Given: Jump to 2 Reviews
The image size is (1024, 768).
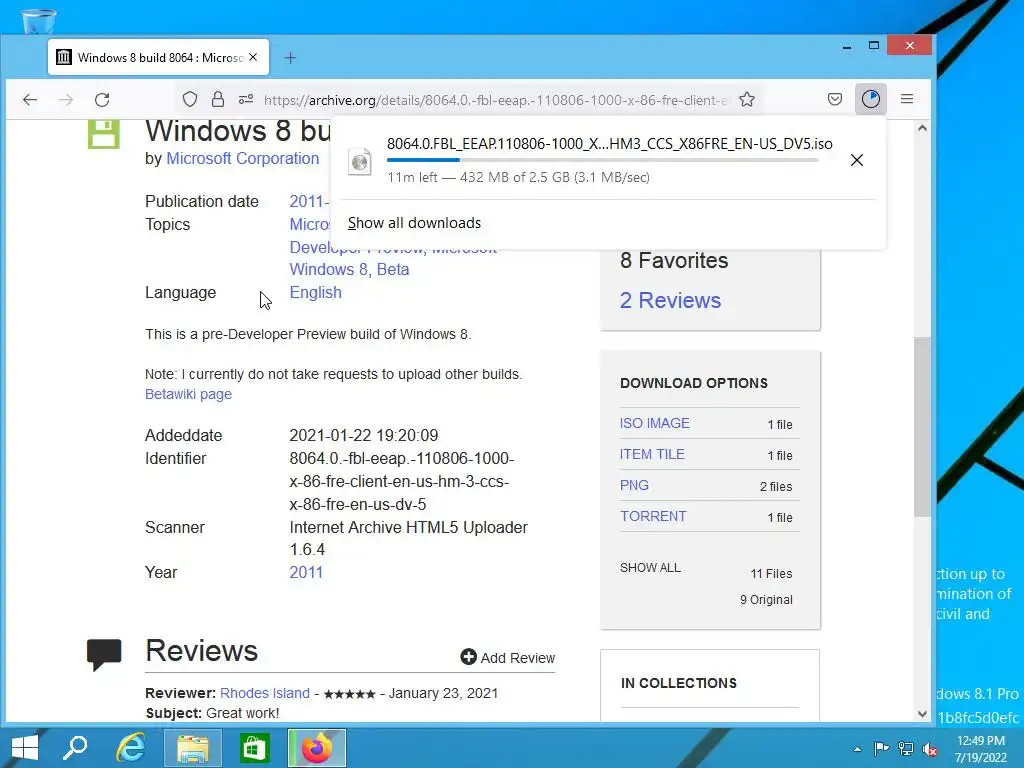Looking at the screenshot, I should pyautogui.click(x=671, y=300).
